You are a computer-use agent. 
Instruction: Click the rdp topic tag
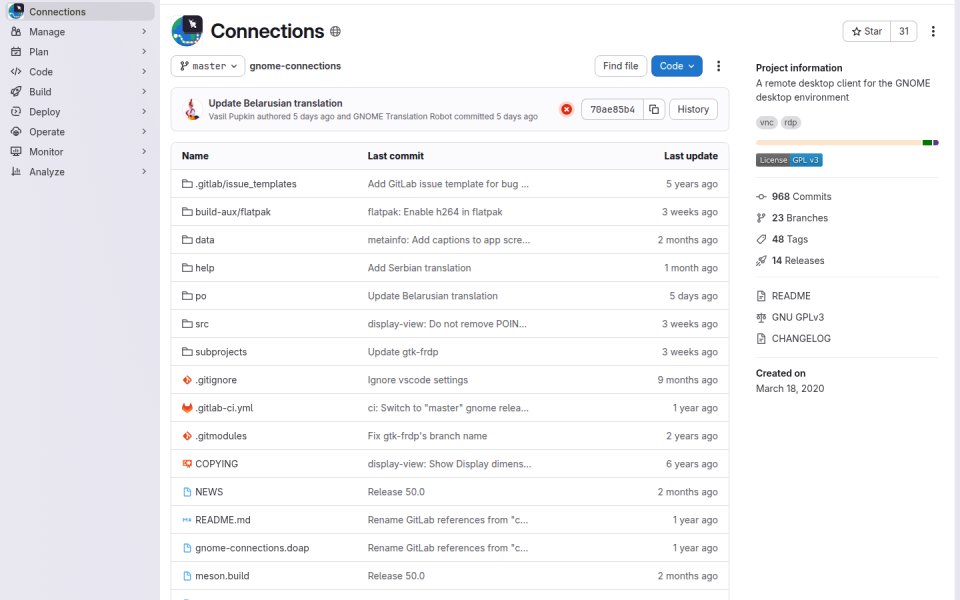790,122
